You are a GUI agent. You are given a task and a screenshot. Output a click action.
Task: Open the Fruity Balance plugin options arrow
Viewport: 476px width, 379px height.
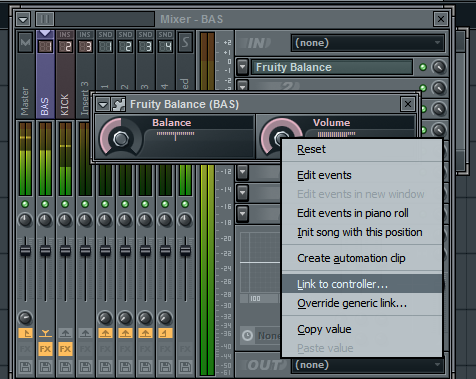(103, 105)
